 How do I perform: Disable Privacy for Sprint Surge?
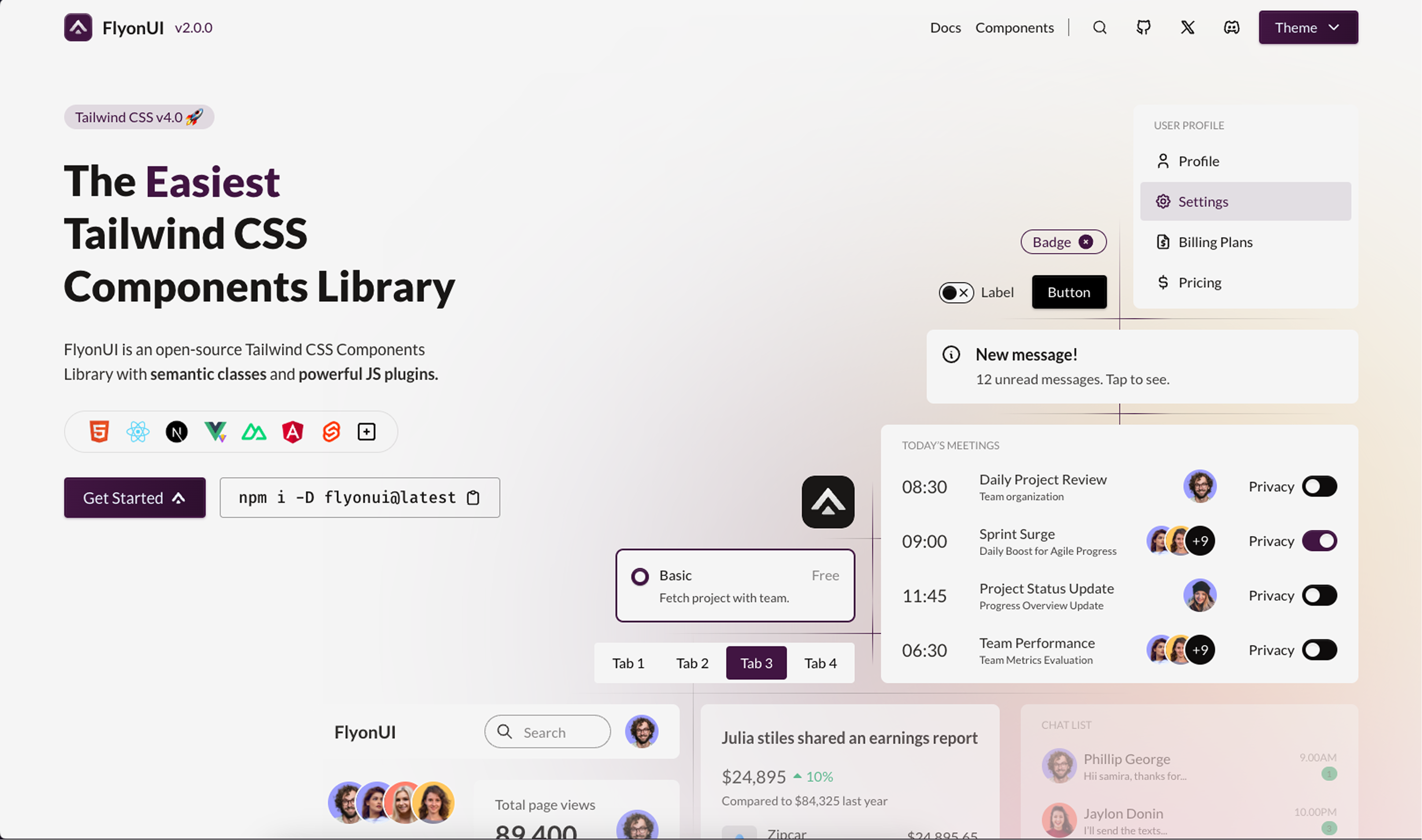1319,540
